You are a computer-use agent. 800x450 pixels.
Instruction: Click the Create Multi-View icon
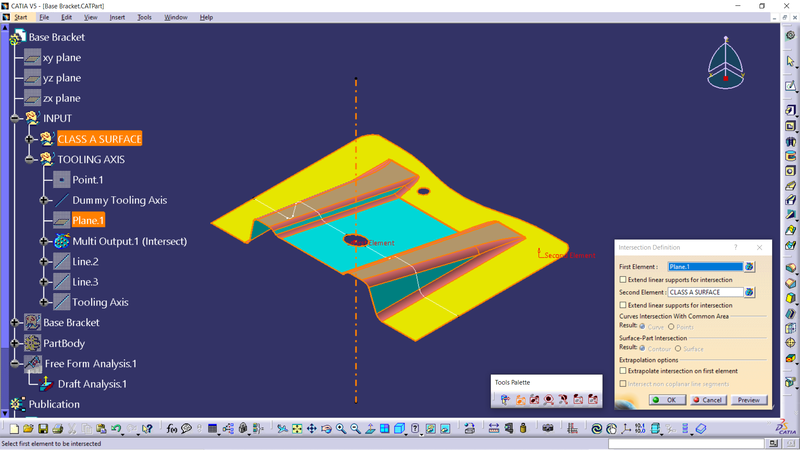(385, 429)
